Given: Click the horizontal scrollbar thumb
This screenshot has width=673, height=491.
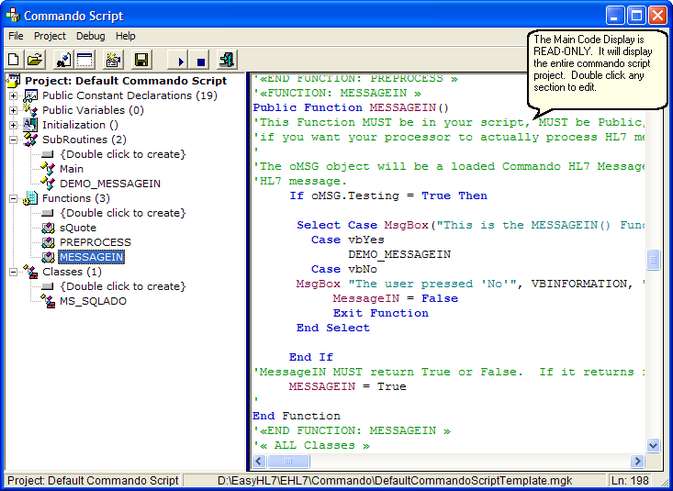Looking at the screenshot, I should [x=288, y=461].
